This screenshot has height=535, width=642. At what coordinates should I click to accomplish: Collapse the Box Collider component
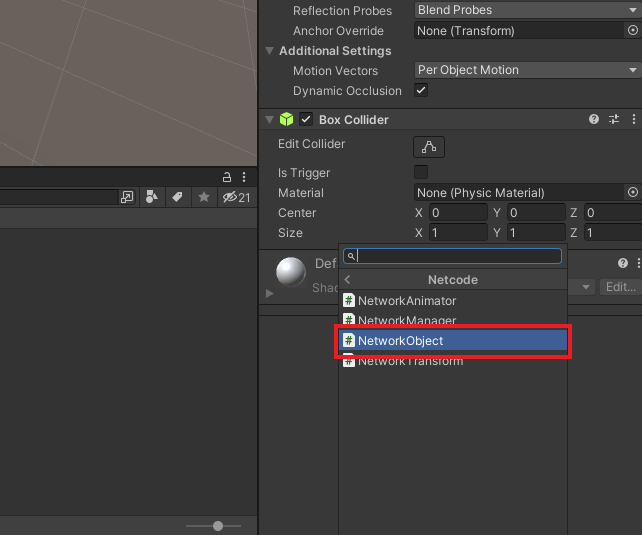click(x=269, y=120)
